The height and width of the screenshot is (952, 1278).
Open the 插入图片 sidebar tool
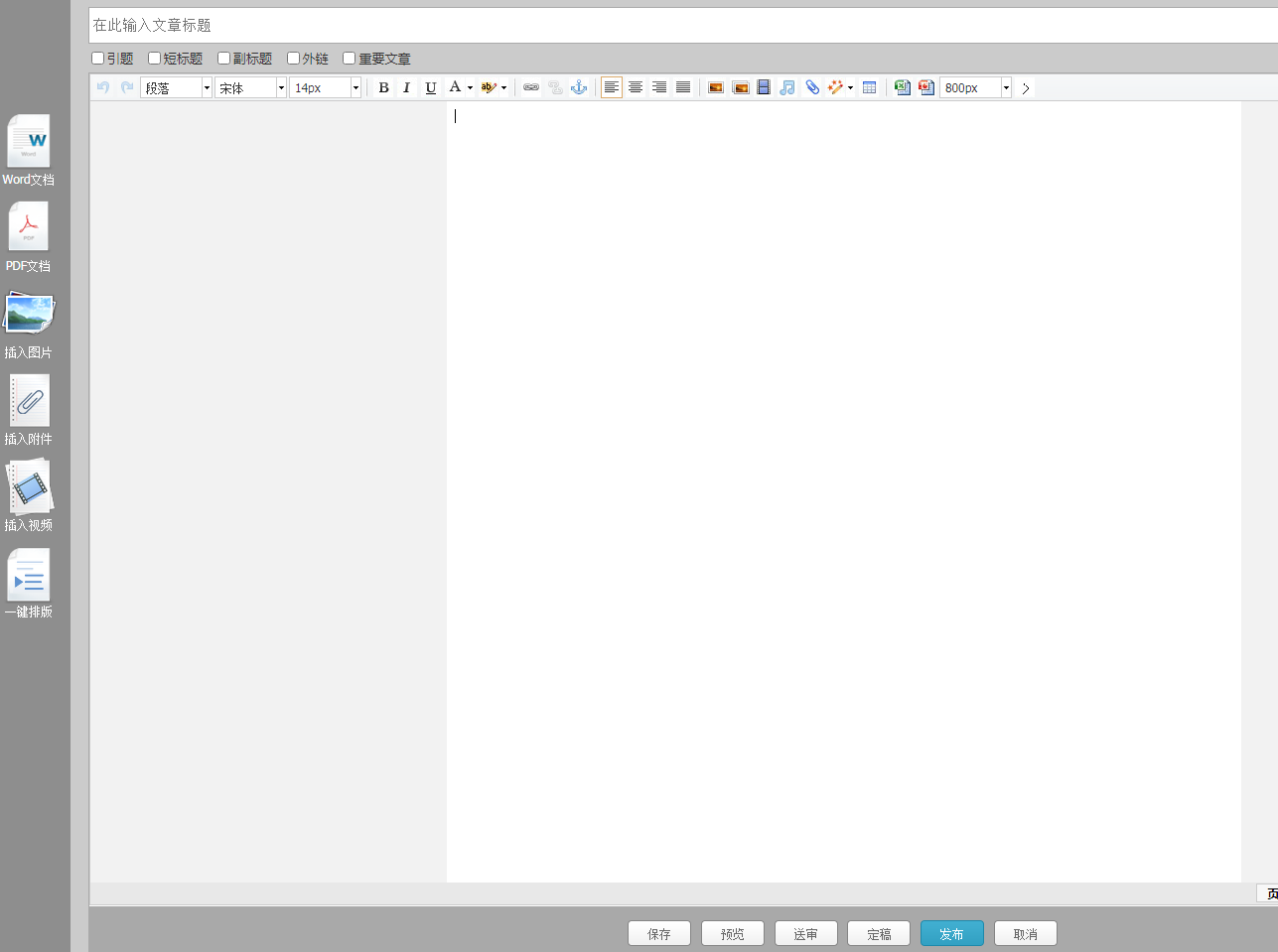click(29, 315)
